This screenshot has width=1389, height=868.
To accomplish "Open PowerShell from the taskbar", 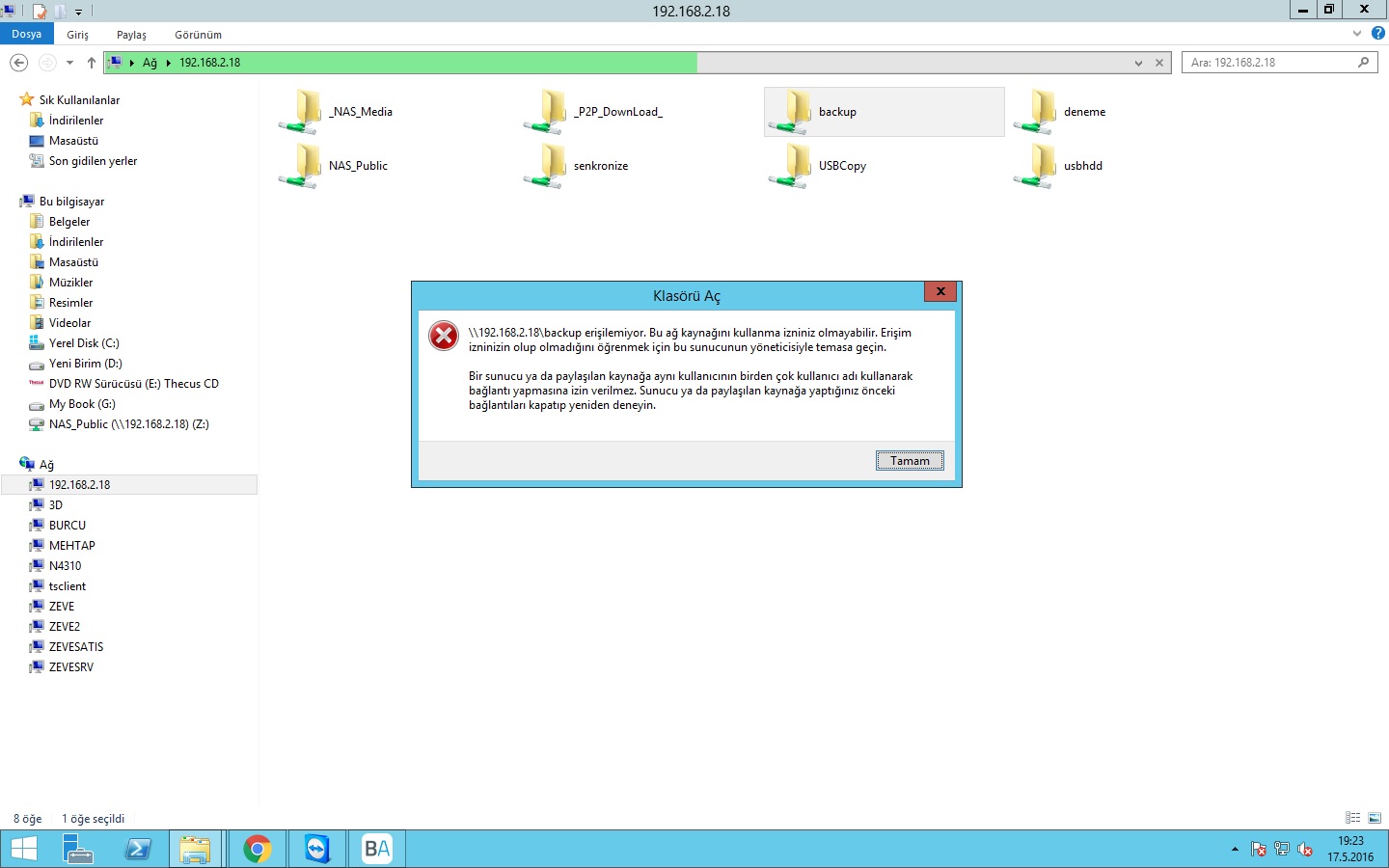I will [138, 849].
